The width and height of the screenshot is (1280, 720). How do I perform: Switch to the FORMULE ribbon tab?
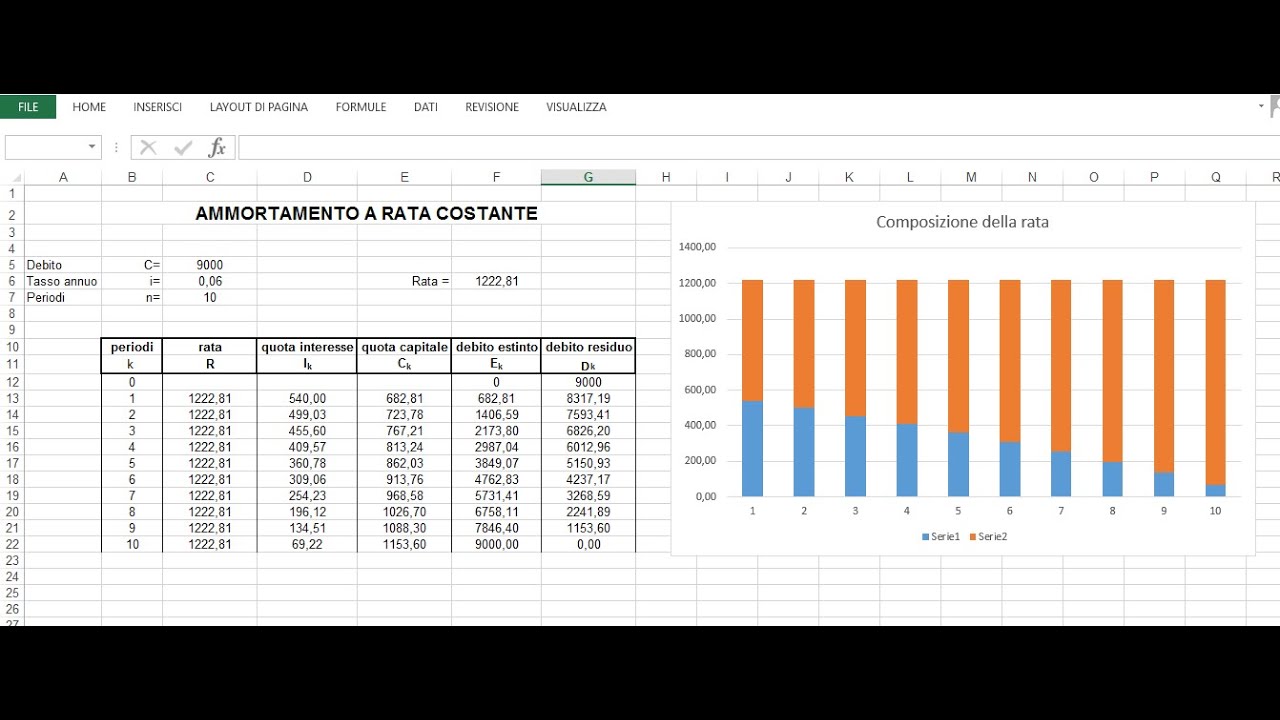point(361,107)
